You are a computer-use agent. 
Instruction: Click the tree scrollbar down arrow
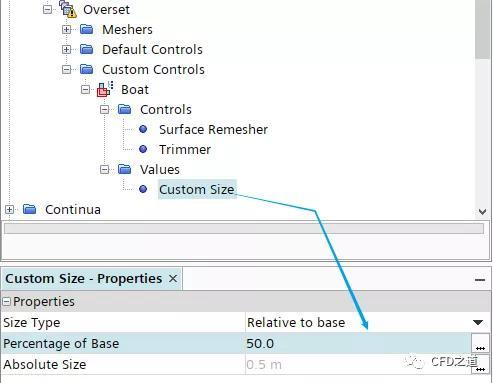[x=482, y=212]
